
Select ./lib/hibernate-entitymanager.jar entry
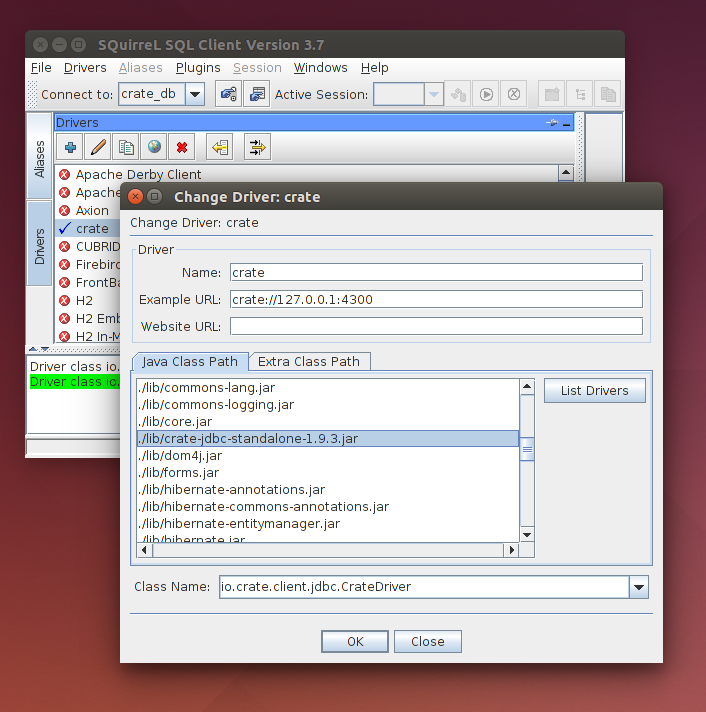[328, 524]
